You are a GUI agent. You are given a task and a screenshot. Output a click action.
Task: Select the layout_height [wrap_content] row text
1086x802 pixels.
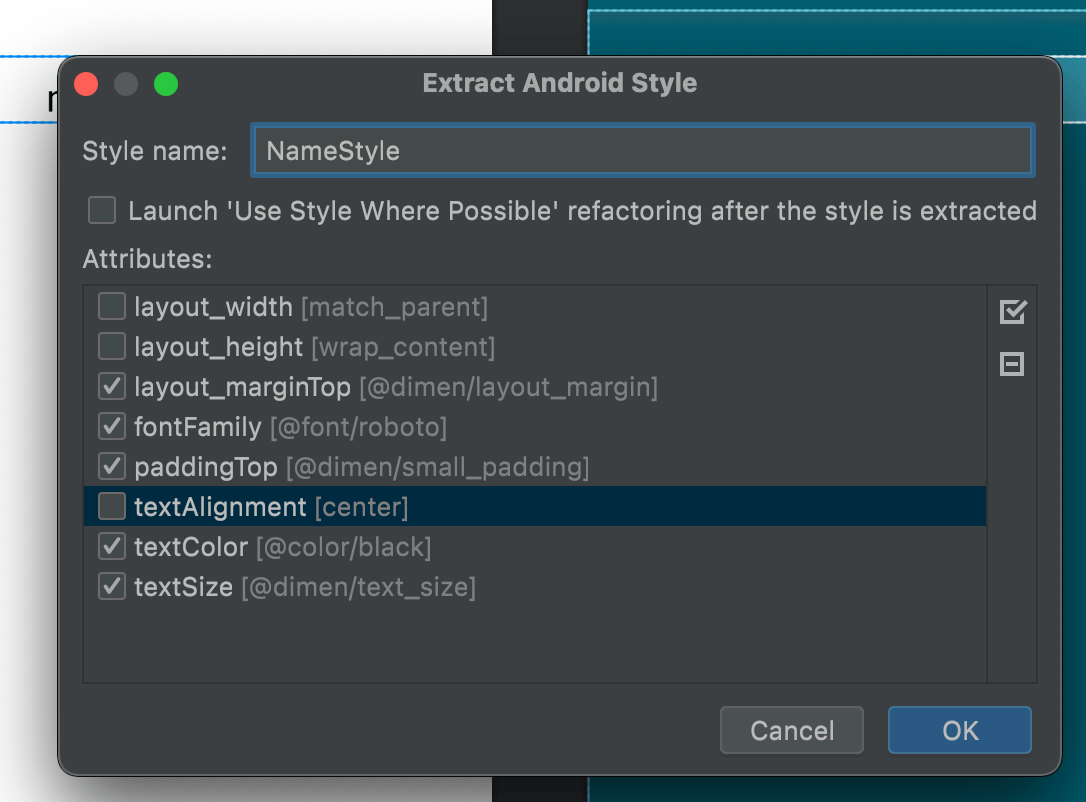coord(314,347)
